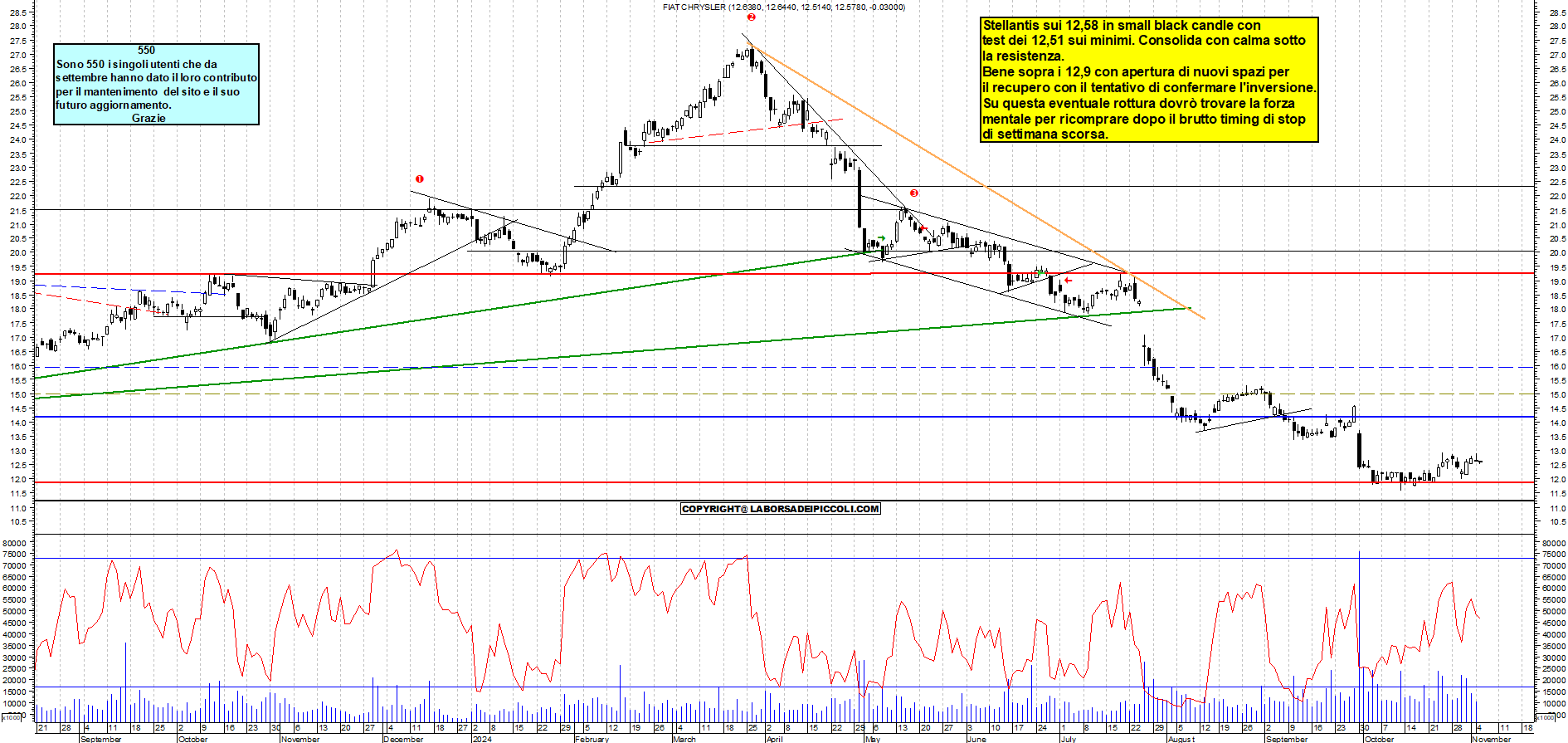Click the FIAT CHRYSLER chart title

[x=783, y=7]
